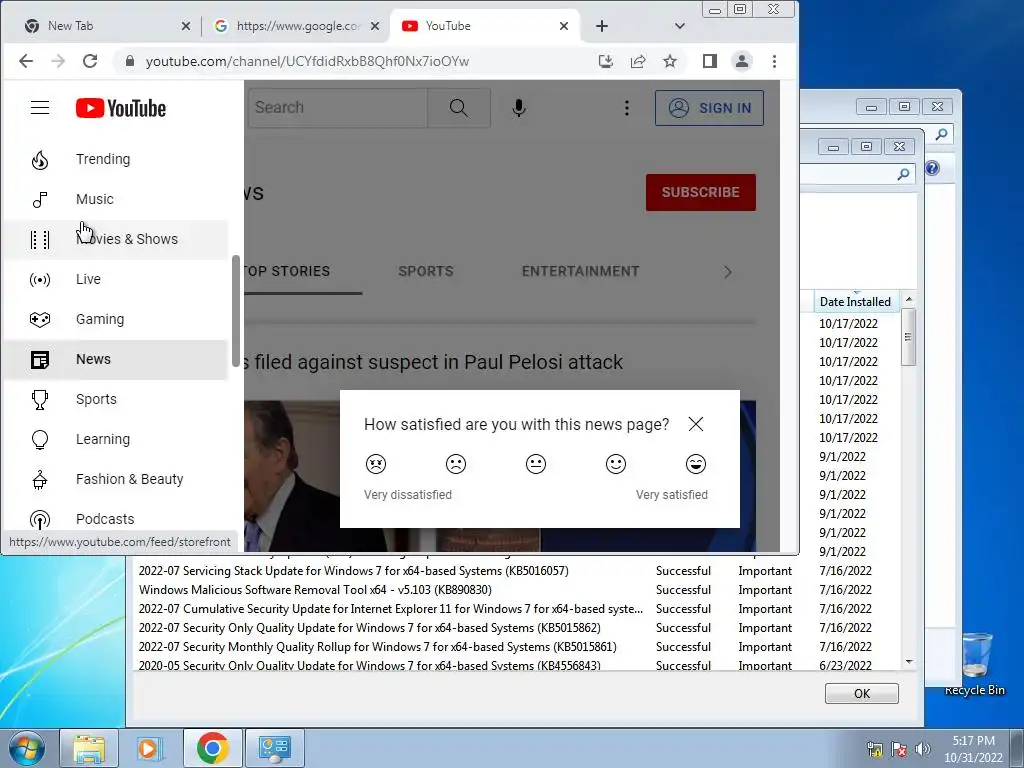1024x768 pixels.
Task: Switch to the ENTERTAINMENT tab
Action: pos(581,271)
